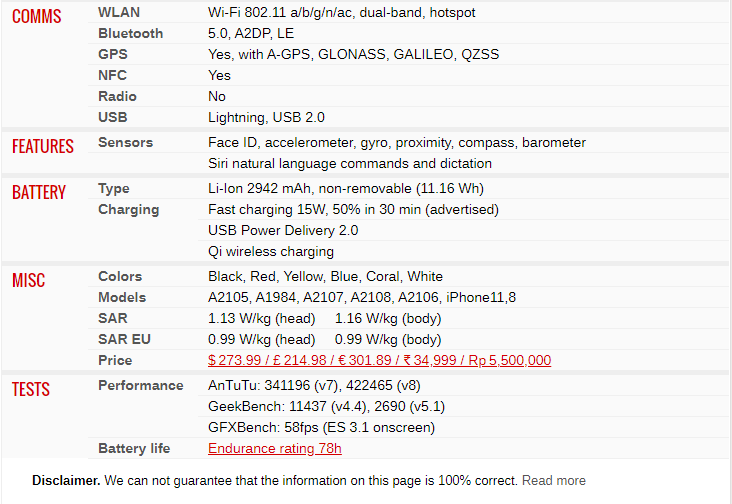The height and width of the screenshot is (504, 732).
Task: Open the price link starting with $273.99
Action: (379, 360)
